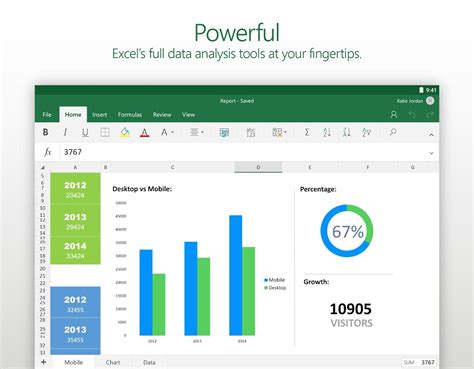Viewport: 474px width, 369px height.
Task: Select green 2012 tile with 23424
Action: (75, 188)
